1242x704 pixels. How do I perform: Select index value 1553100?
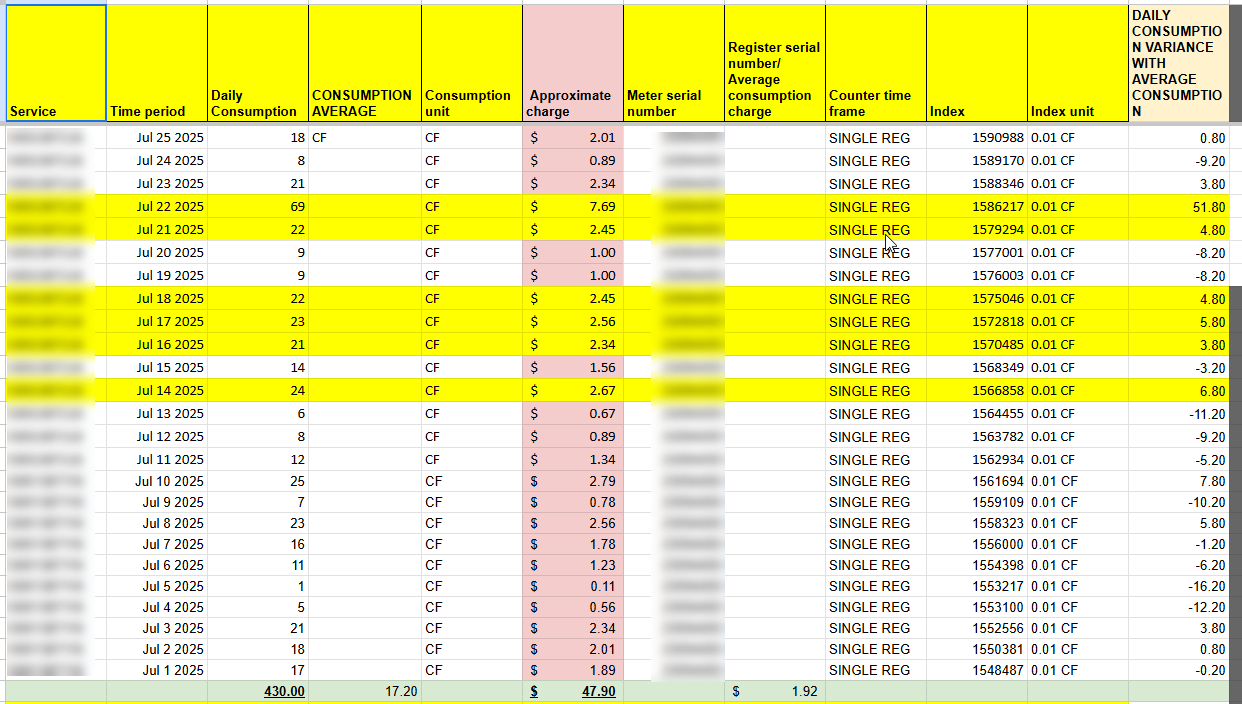pyautogui.click(x=977, y=607)
